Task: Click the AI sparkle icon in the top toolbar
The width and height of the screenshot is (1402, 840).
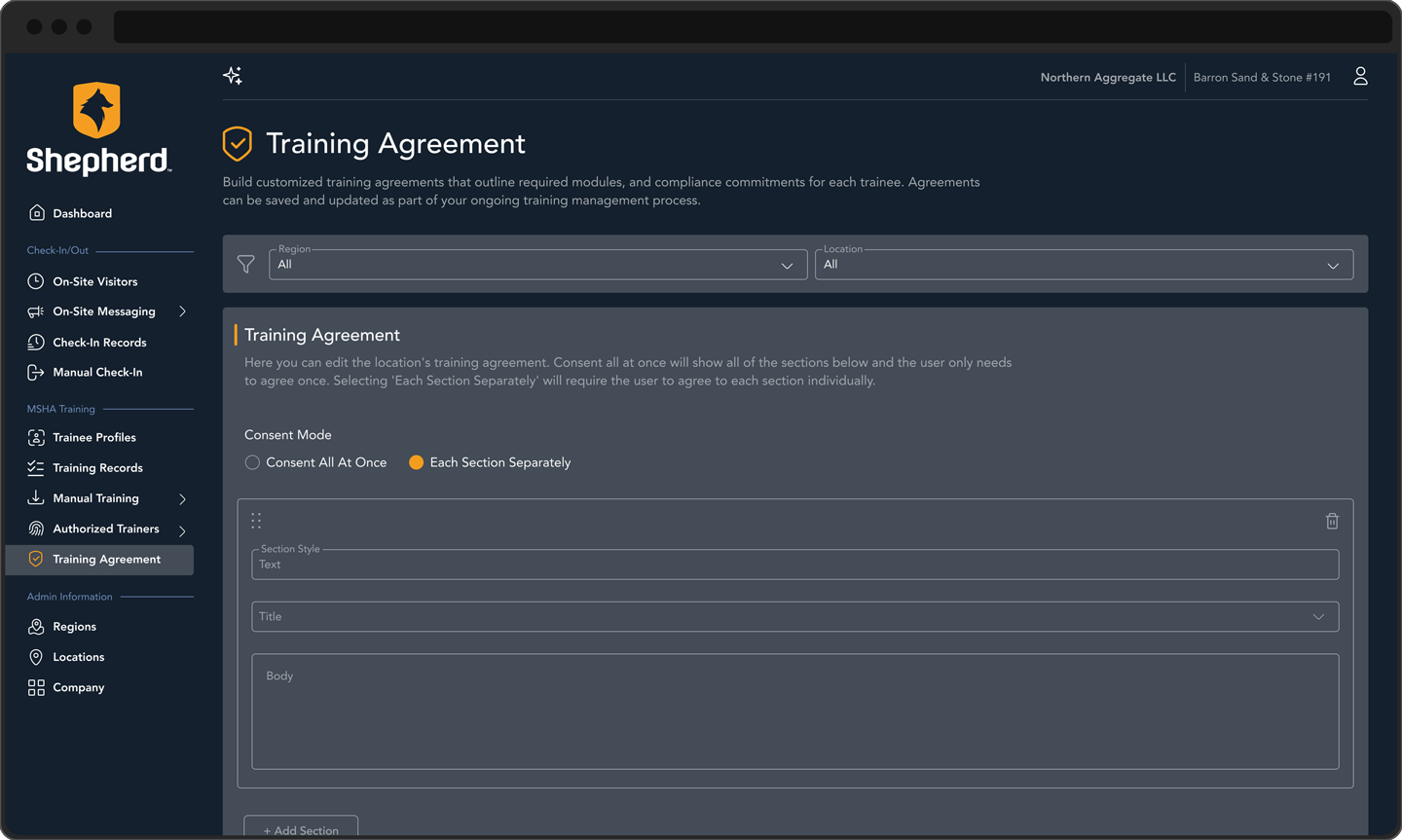Action: pyautogui.click(x=233, y=75)
